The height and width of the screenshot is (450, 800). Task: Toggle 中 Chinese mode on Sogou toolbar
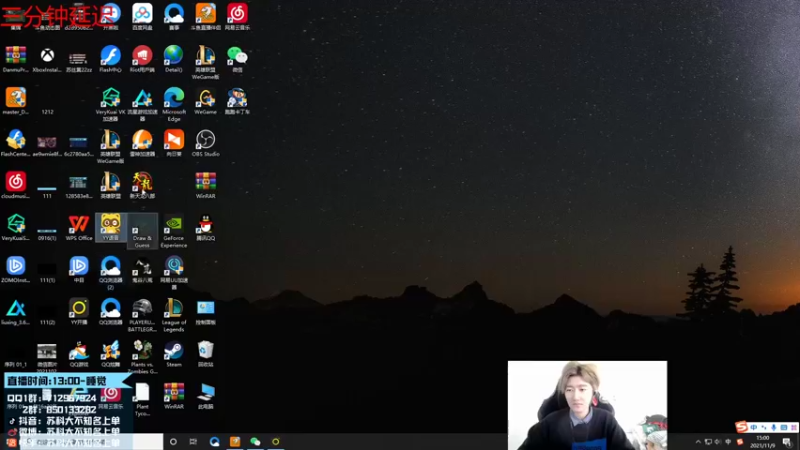754,427
